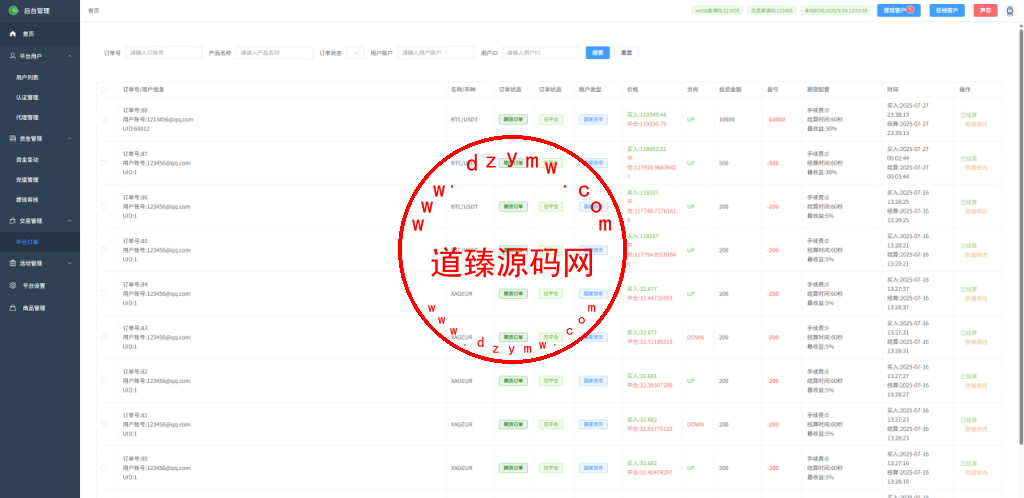The height and width of the screenshot is (498, 1024).
Task: Tick the checkbox for order 82
Action: [103, 381]
